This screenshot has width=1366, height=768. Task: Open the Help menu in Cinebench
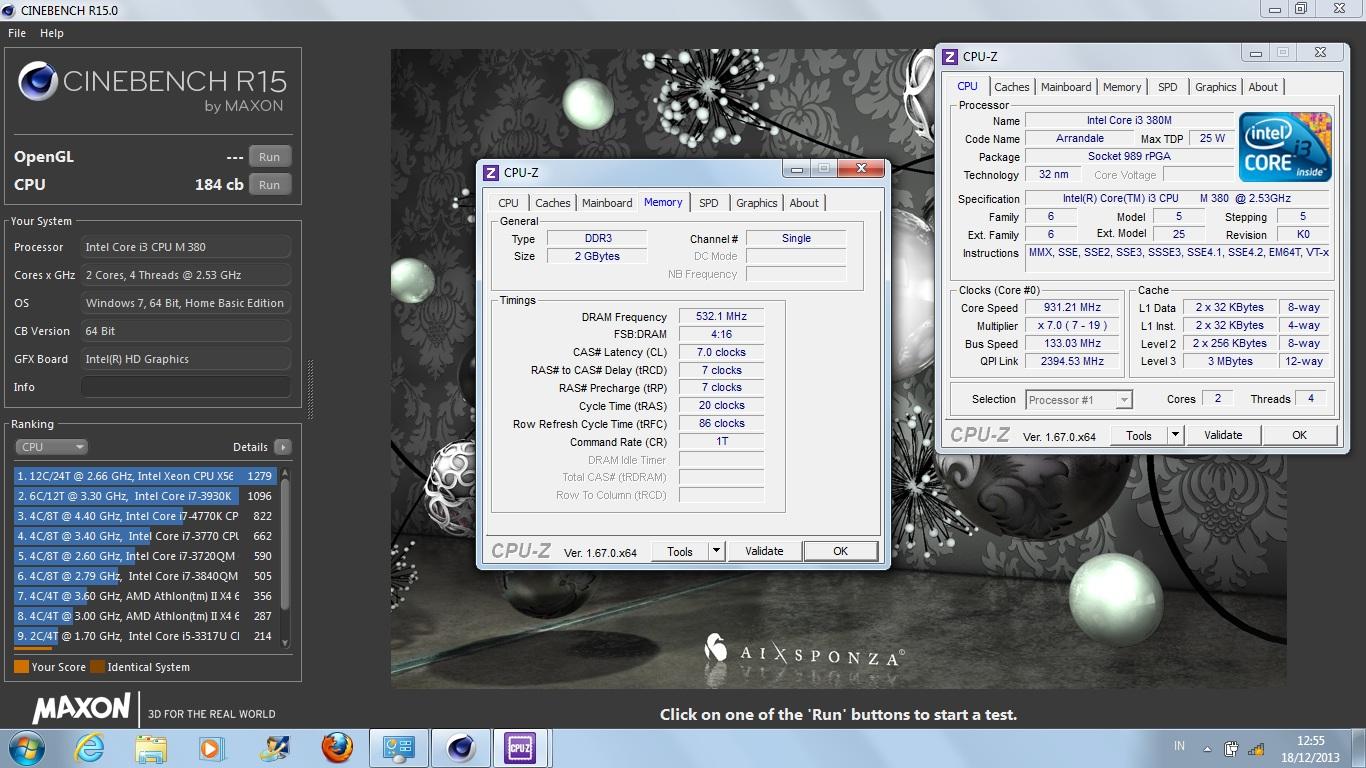pyautogui.click(x=52, y=33)
